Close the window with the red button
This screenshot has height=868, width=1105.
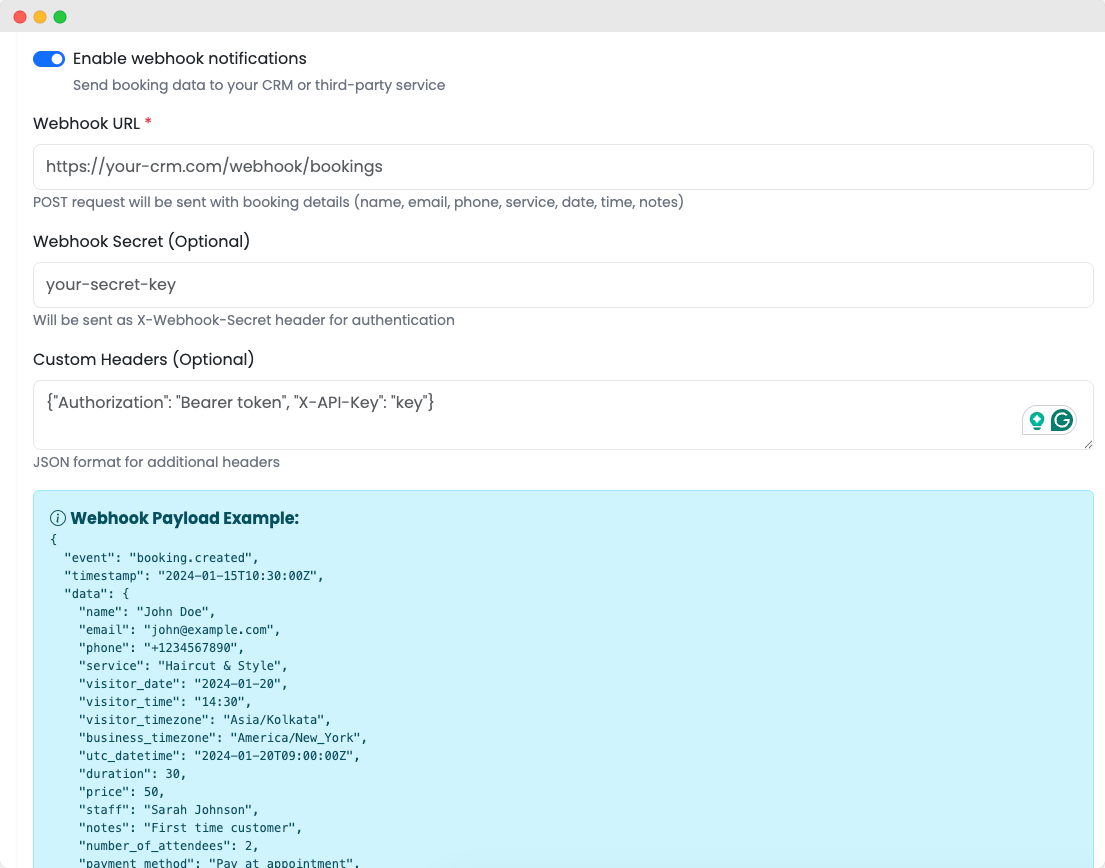point(20,17)
